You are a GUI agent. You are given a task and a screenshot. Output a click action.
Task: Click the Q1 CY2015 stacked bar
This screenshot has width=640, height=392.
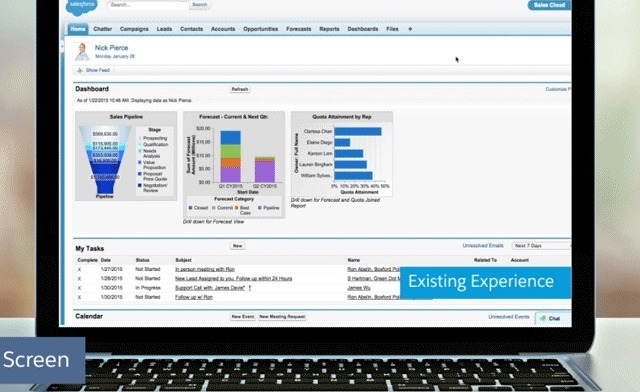click(x=231, y=156)
